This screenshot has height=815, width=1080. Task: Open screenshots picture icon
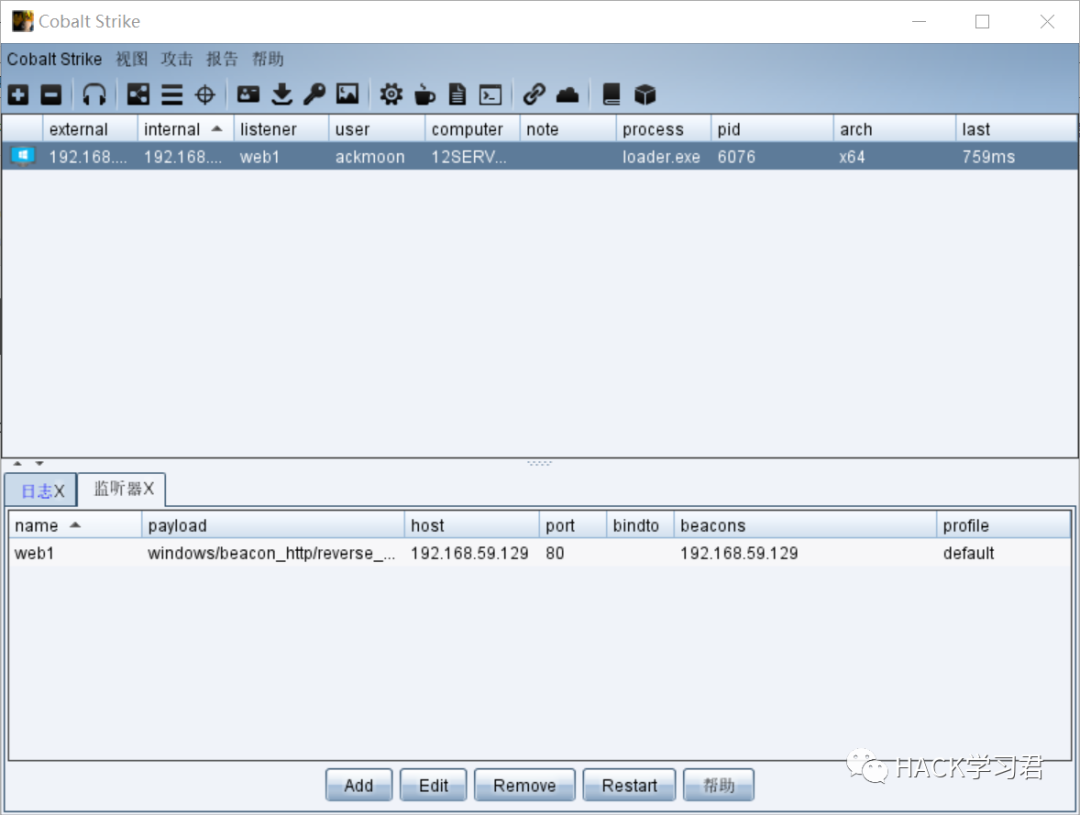tap(348, 94)
